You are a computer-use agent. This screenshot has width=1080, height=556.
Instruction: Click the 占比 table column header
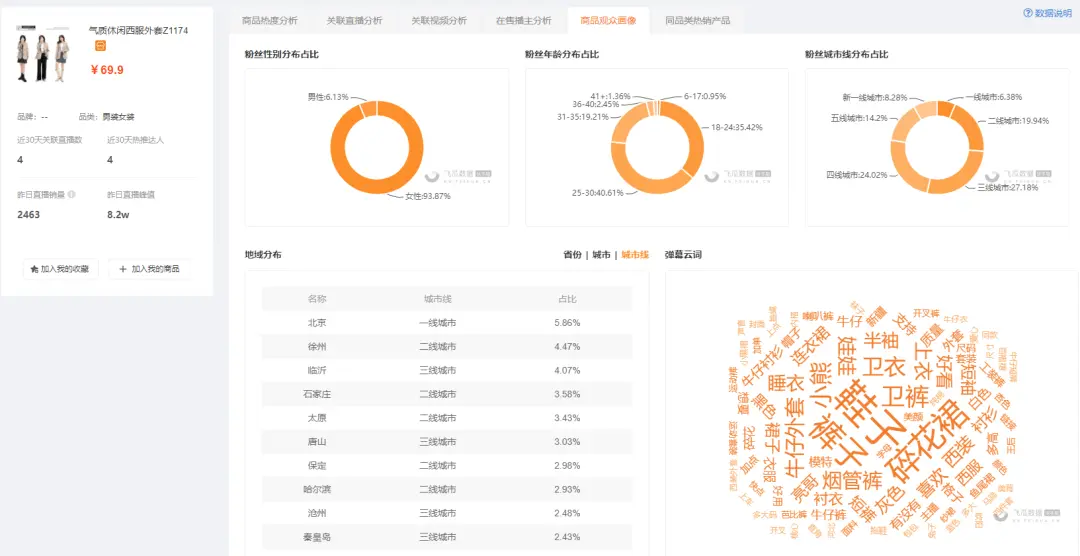pyautogui.click(x=567, y=299)
